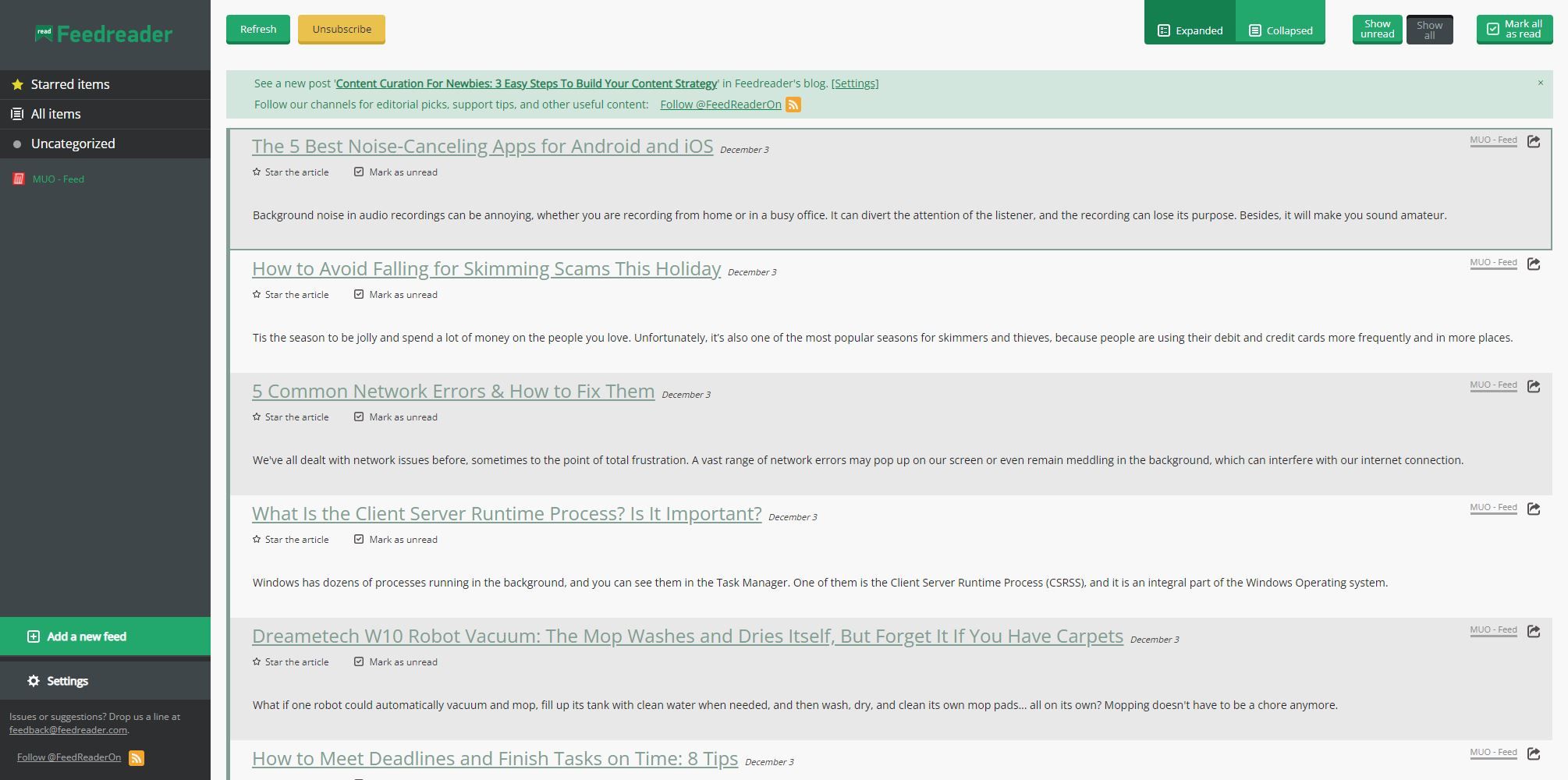This screenshot has width=1568, height=780.
Task: Click share icon beside Skimming Scams article
Action: [1533, 264]
